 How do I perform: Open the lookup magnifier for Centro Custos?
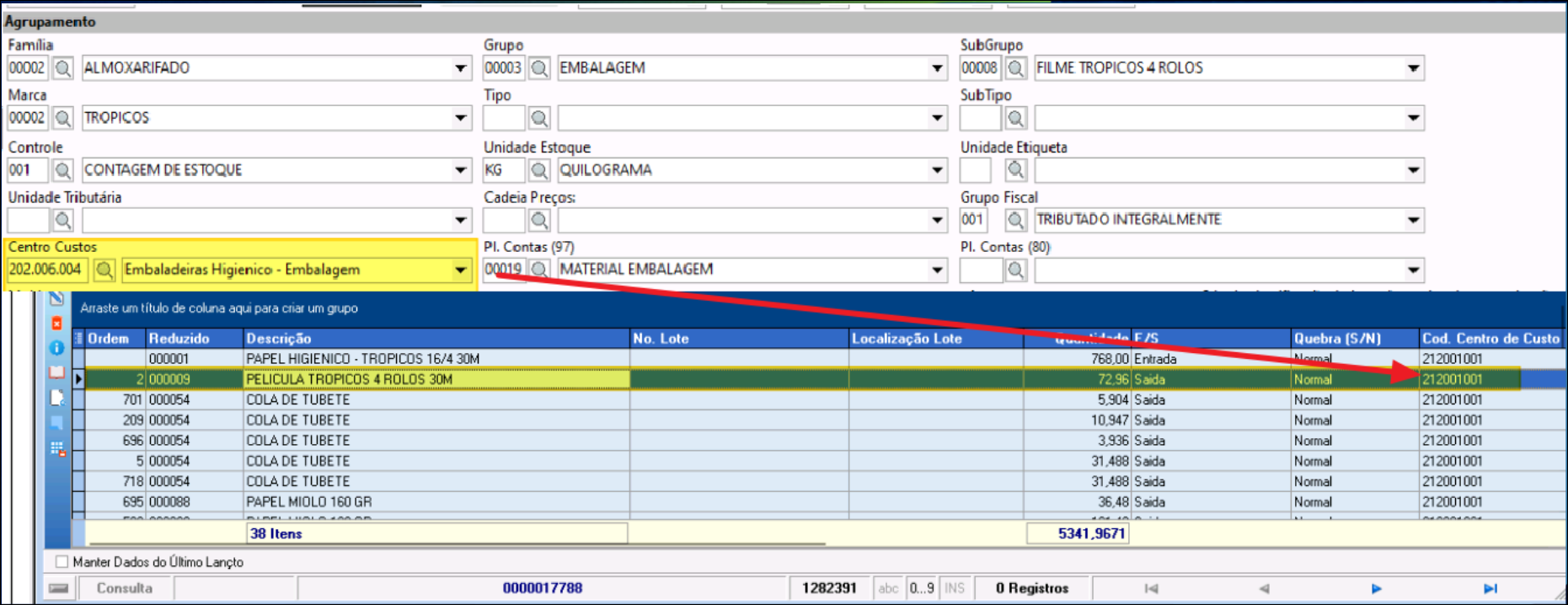tap(104, 270)
